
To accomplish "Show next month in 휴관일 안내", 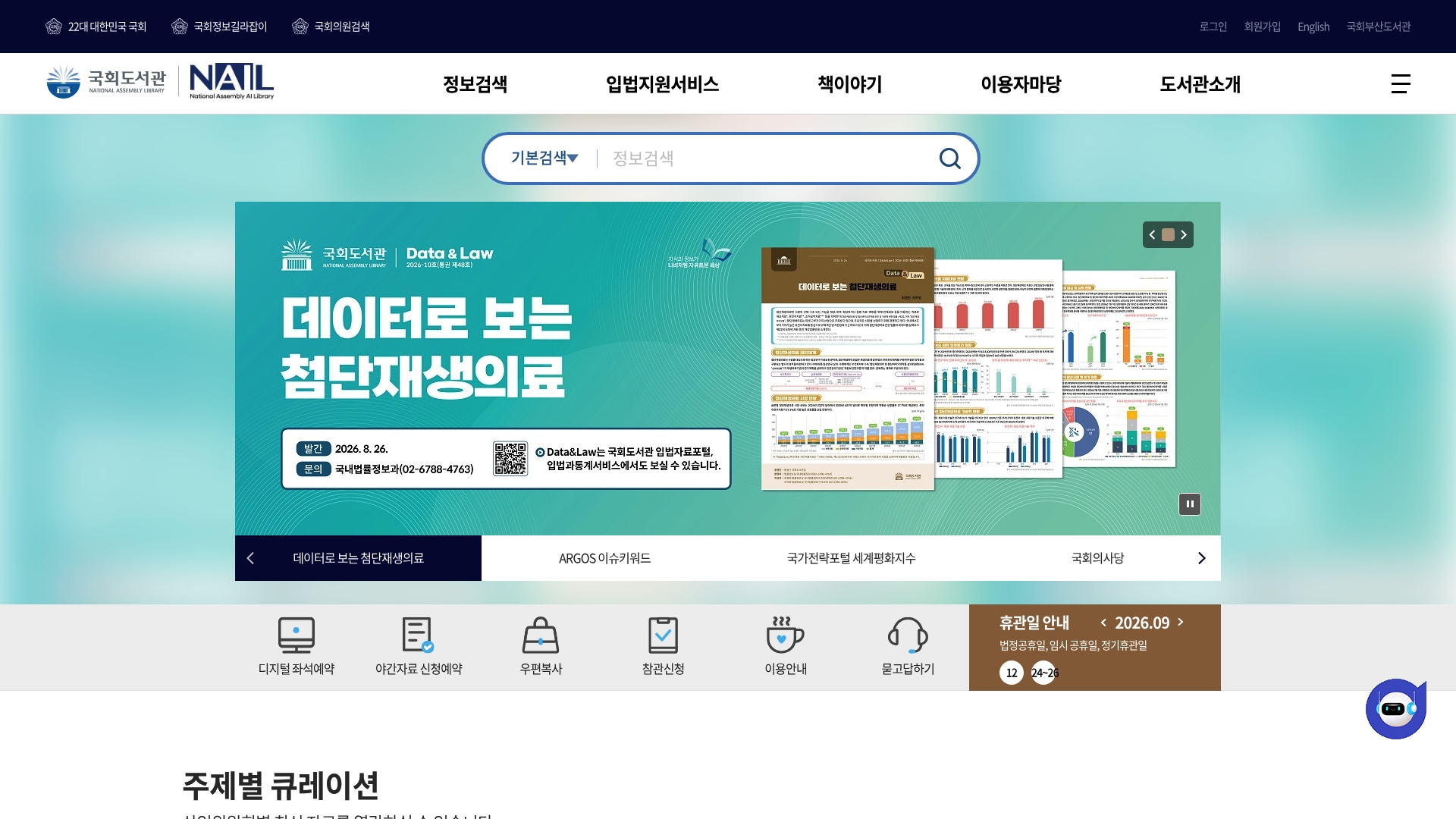I will pos(1181,623).
